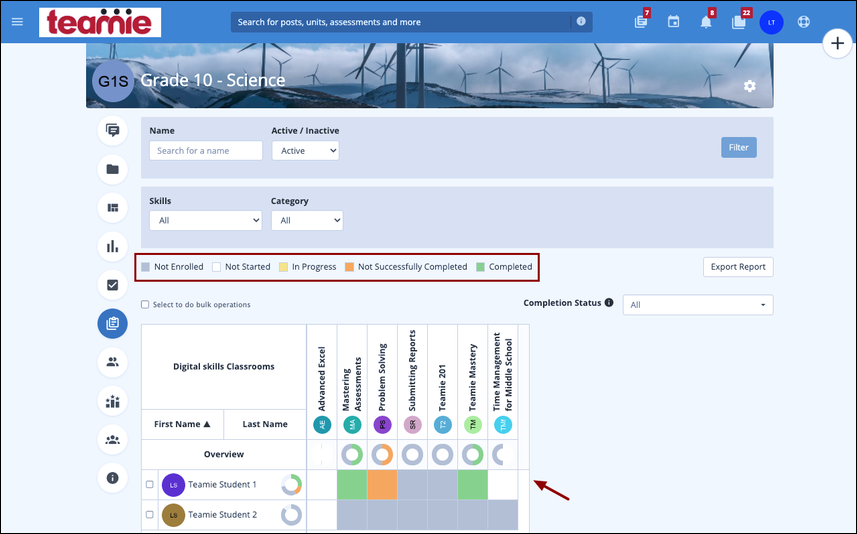Open Teamie Student 1 profile link
Screen dimensions: 857x534
tap(222, 484)
